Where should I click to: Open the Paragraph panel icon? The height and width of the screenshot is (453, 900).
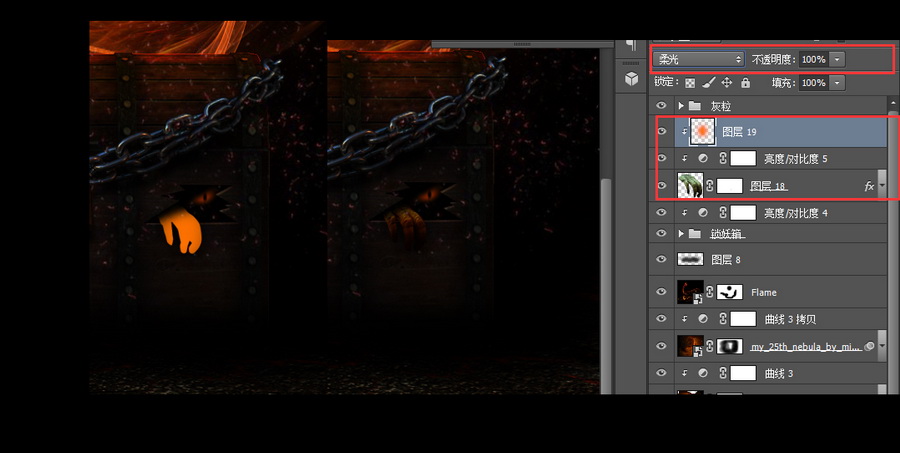(x=631, y=45)
